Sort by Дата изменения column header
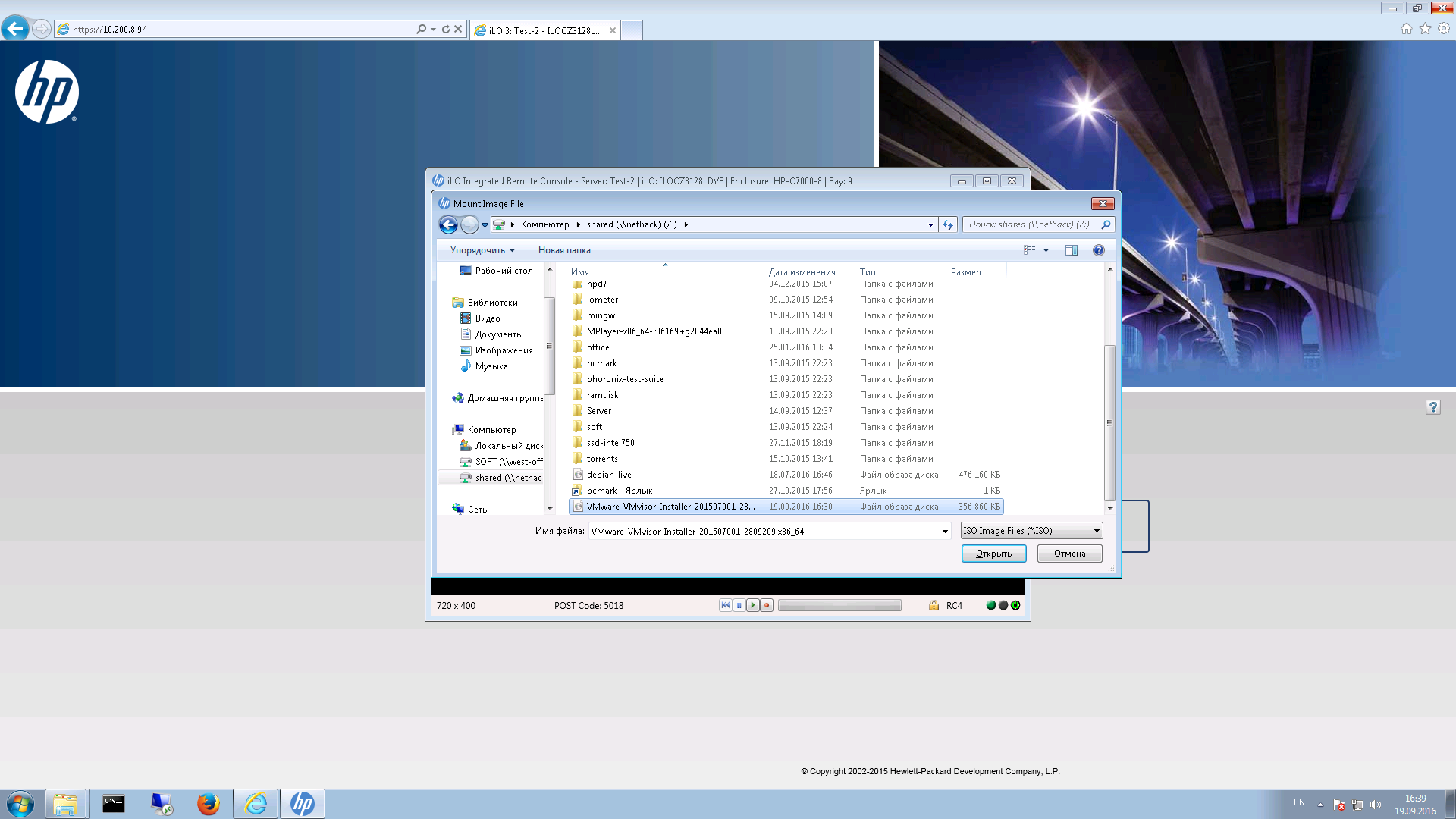This screenshot has width=1456, height=819. click(809, 272)
